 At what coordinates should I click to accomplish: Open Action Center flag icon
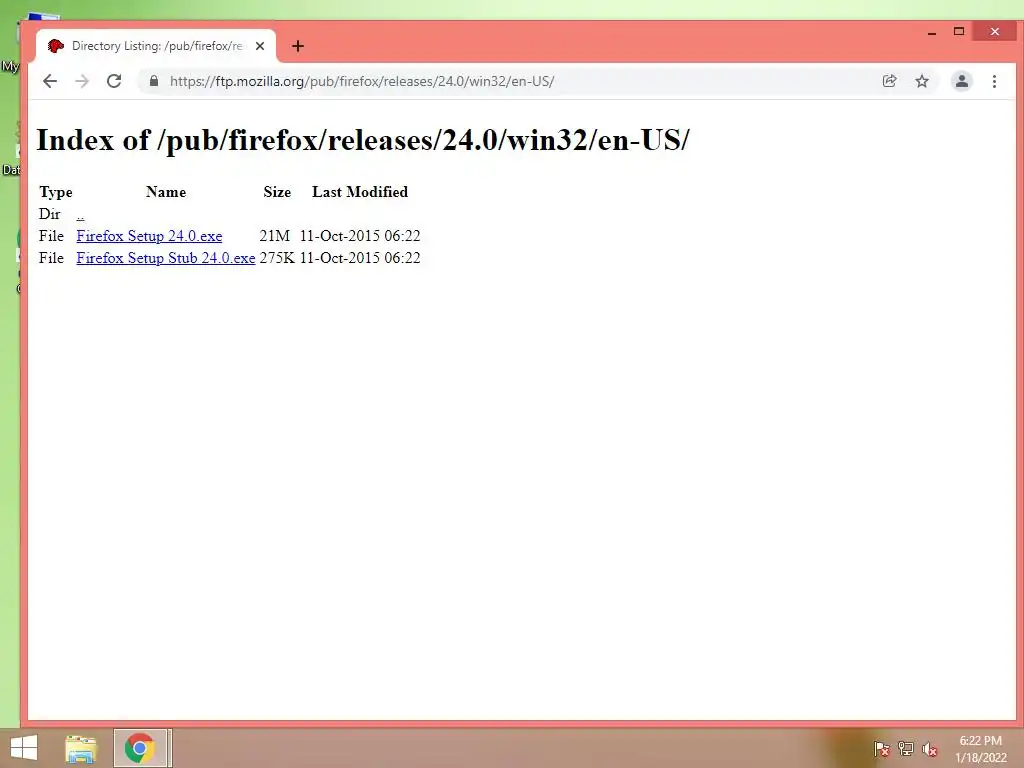coord(882,749)
